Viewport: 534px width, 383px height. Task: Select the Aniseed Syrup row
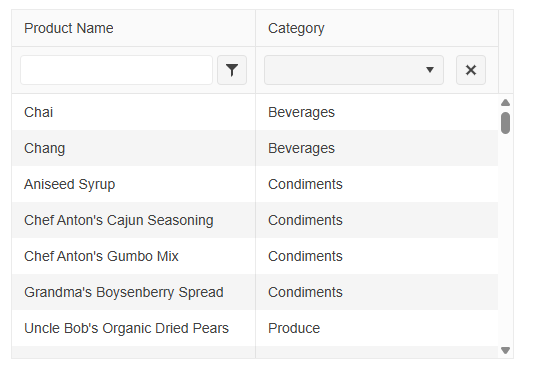pyautogui.click(x=255, y=184)
